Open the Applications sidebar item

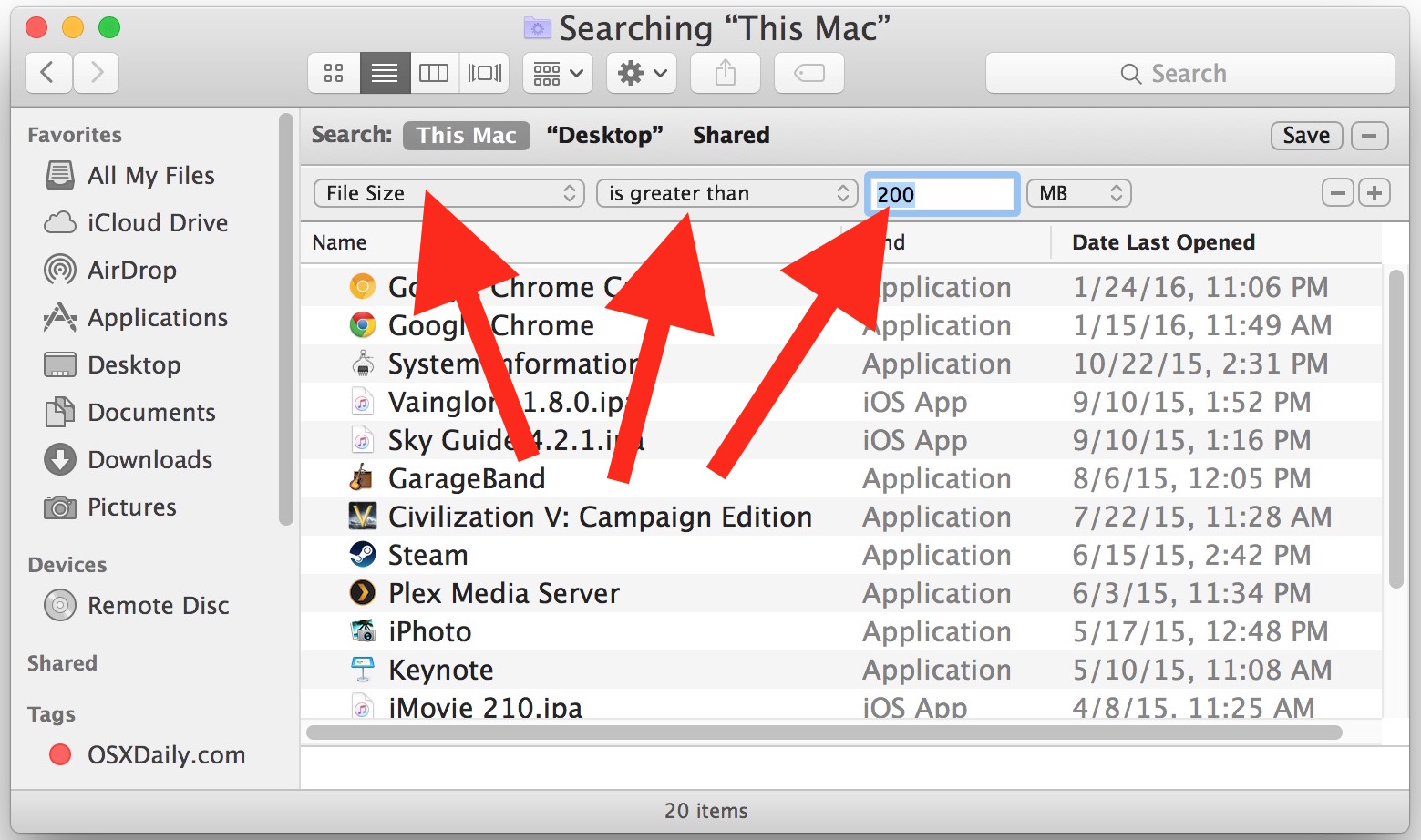coord(157,317)
